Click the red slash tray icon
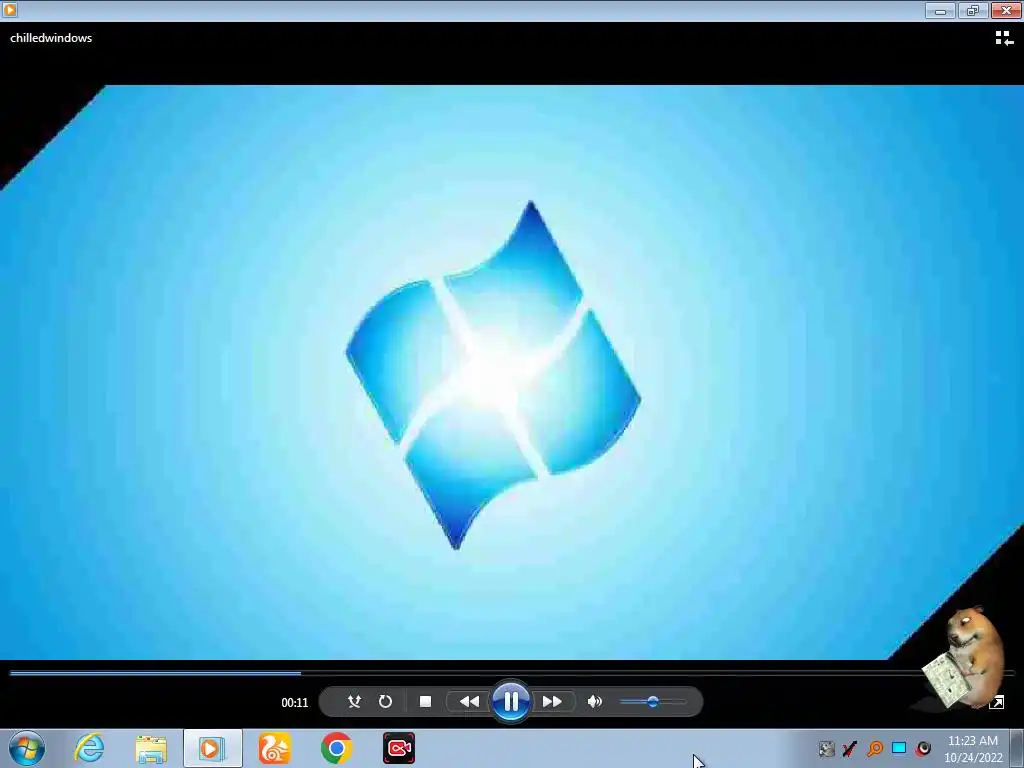 coord(850,748)
